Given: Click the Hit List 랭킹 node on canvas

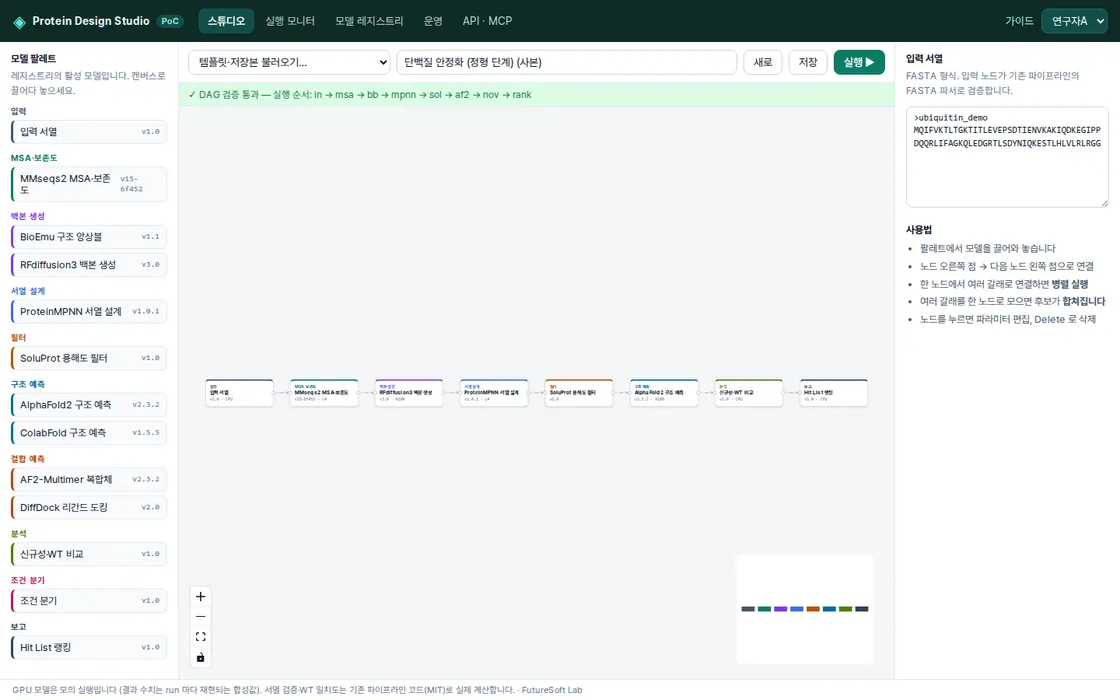Looking at the screenshot, I should pos(834,393).
